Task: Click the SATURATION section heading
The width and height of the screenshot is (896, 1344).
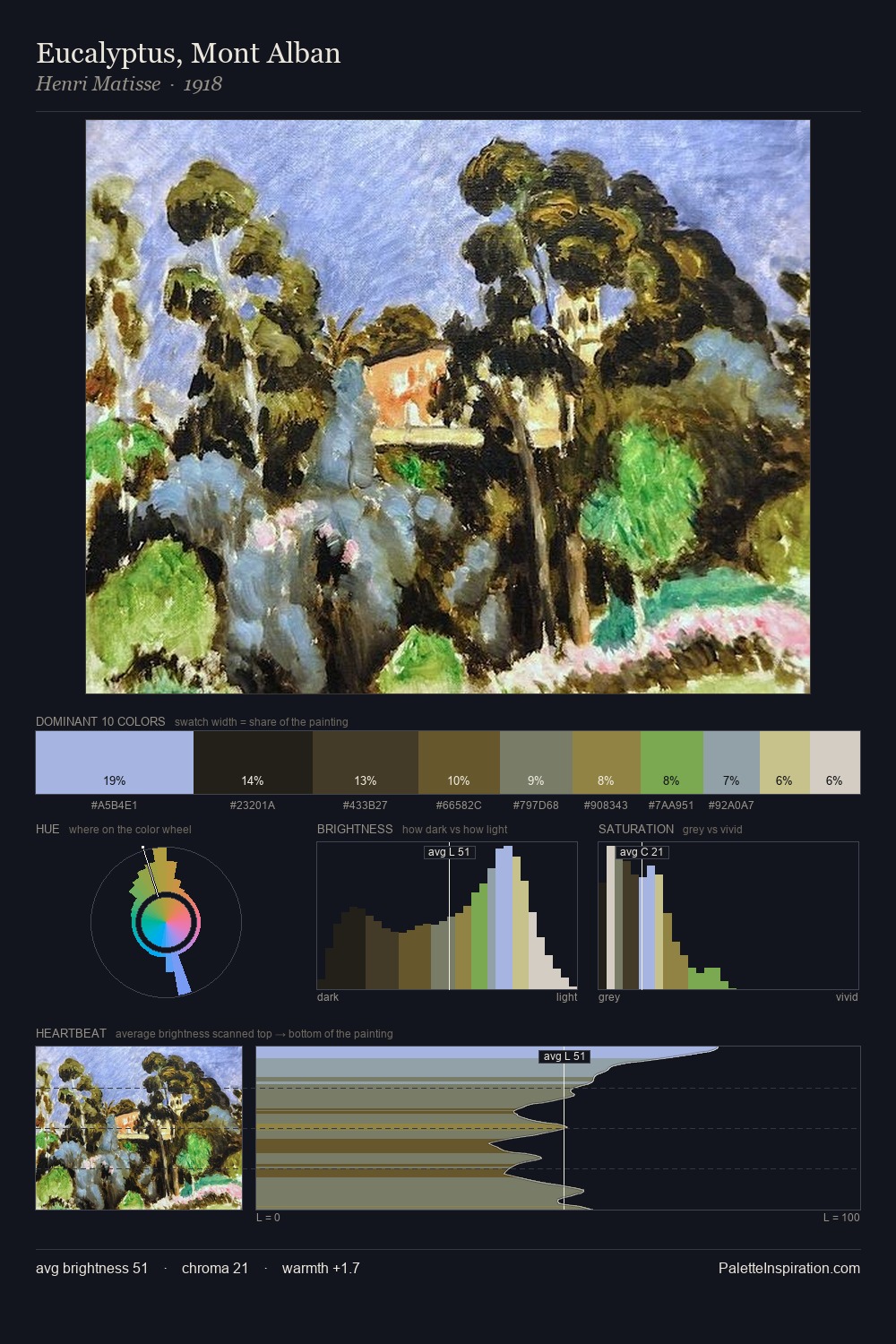Action: coord(636,829)
